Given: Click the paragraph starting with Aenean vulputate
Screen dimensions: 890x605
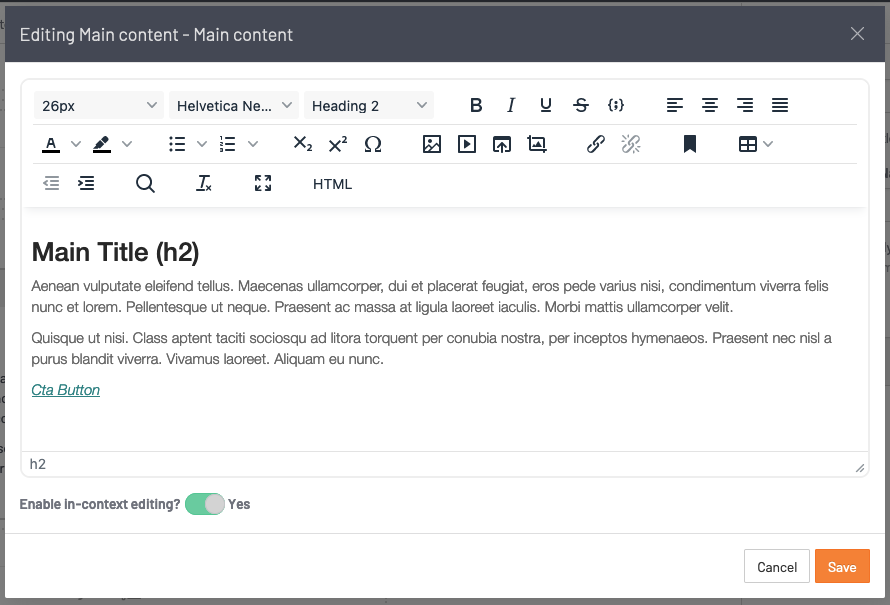Looking at the screenshot, I should (430, 296).
